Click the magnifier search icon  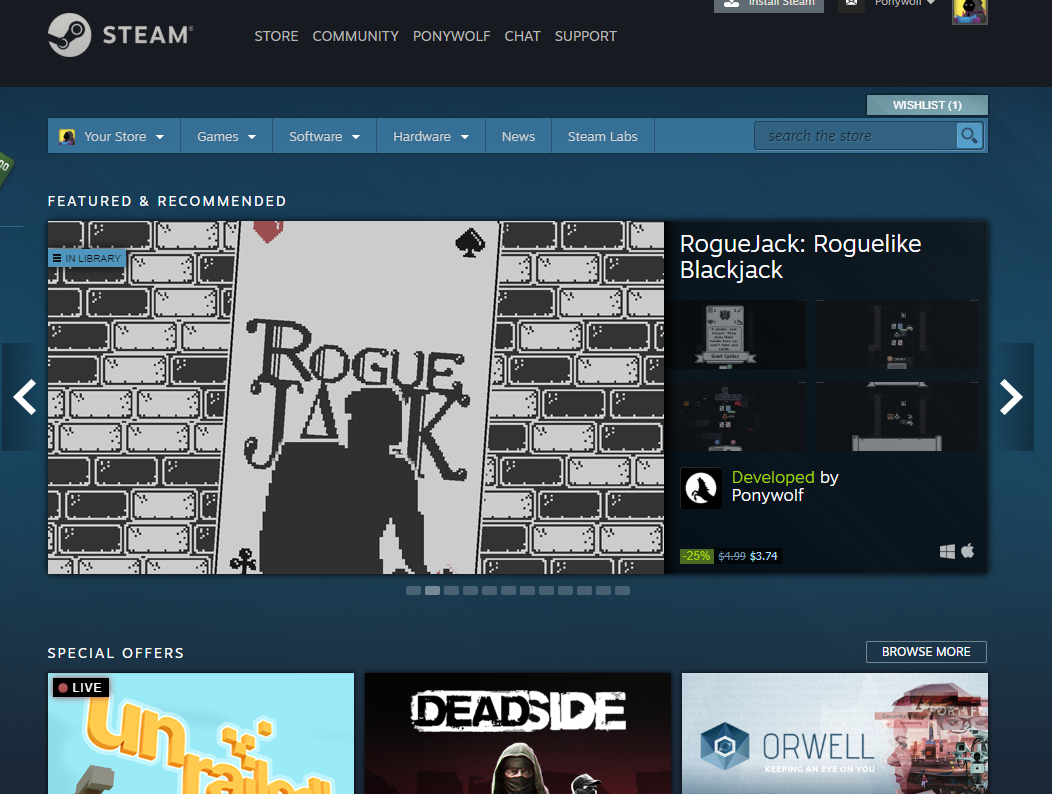969,136
